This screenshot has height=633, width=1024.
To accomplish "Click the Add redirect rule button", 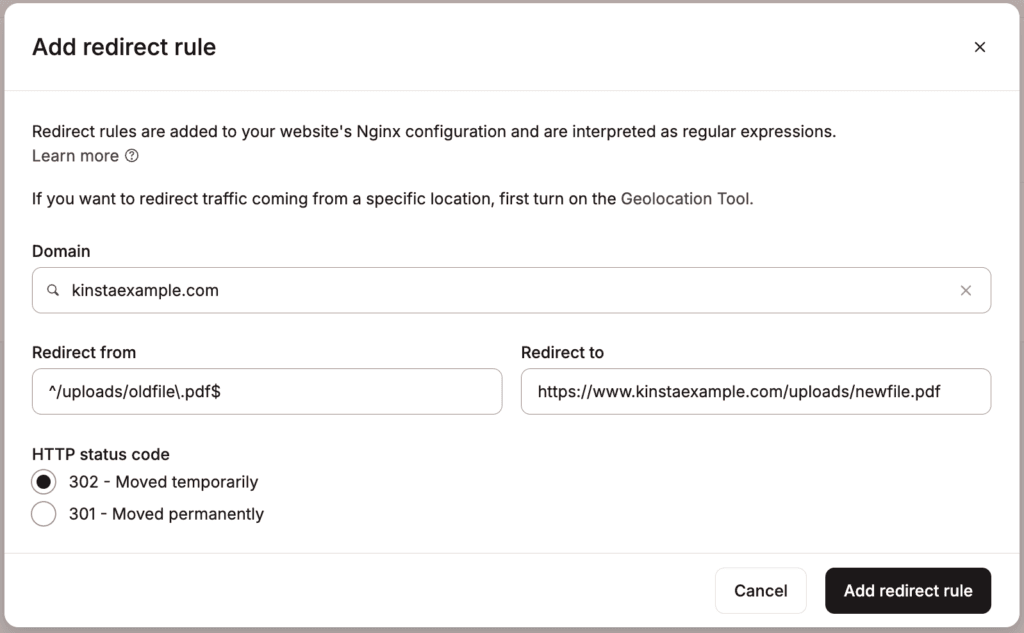I will click(x=907, y=590).
